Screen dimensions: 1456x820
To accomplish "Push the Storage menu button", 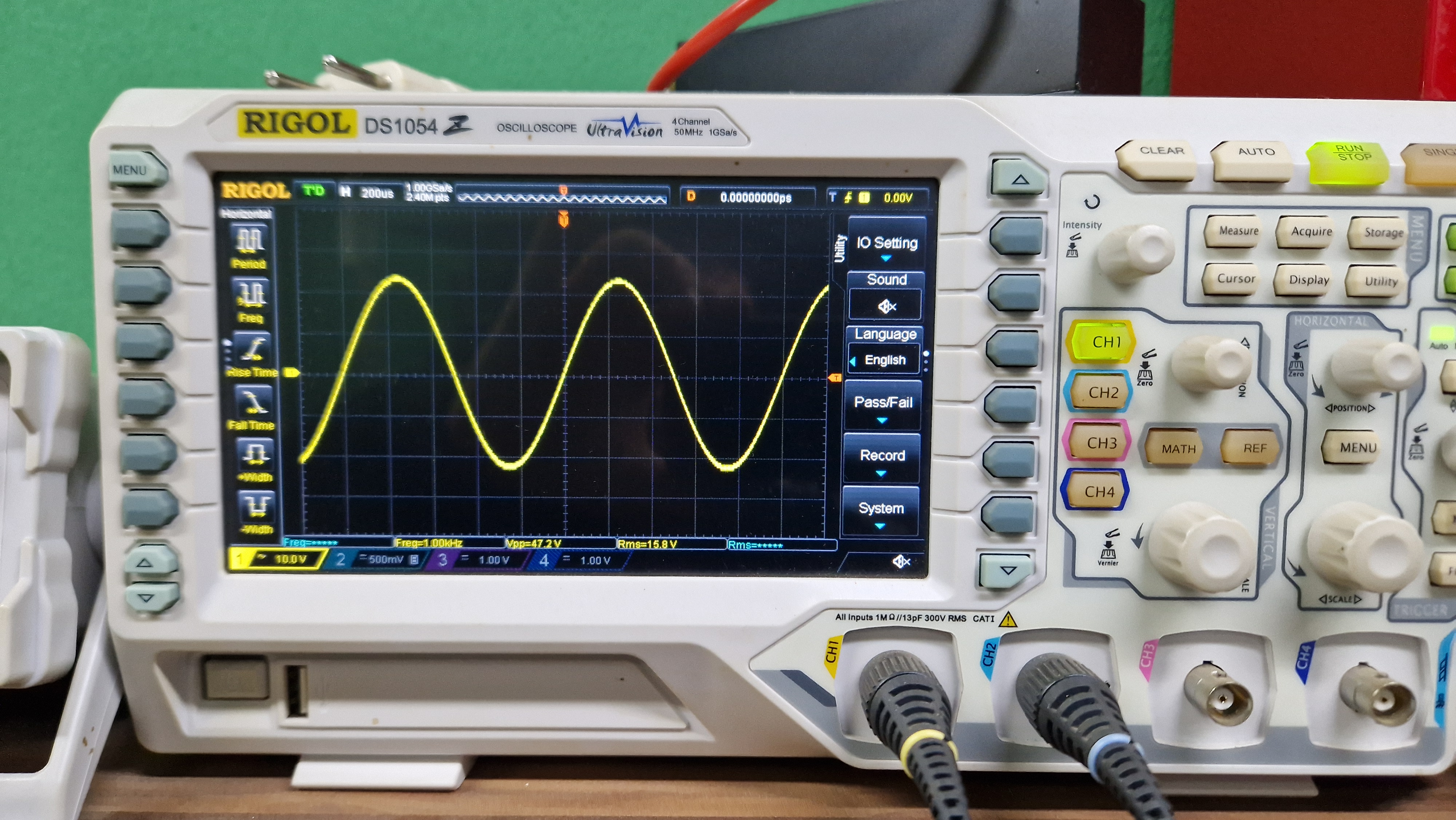I will coord(1377,233).
